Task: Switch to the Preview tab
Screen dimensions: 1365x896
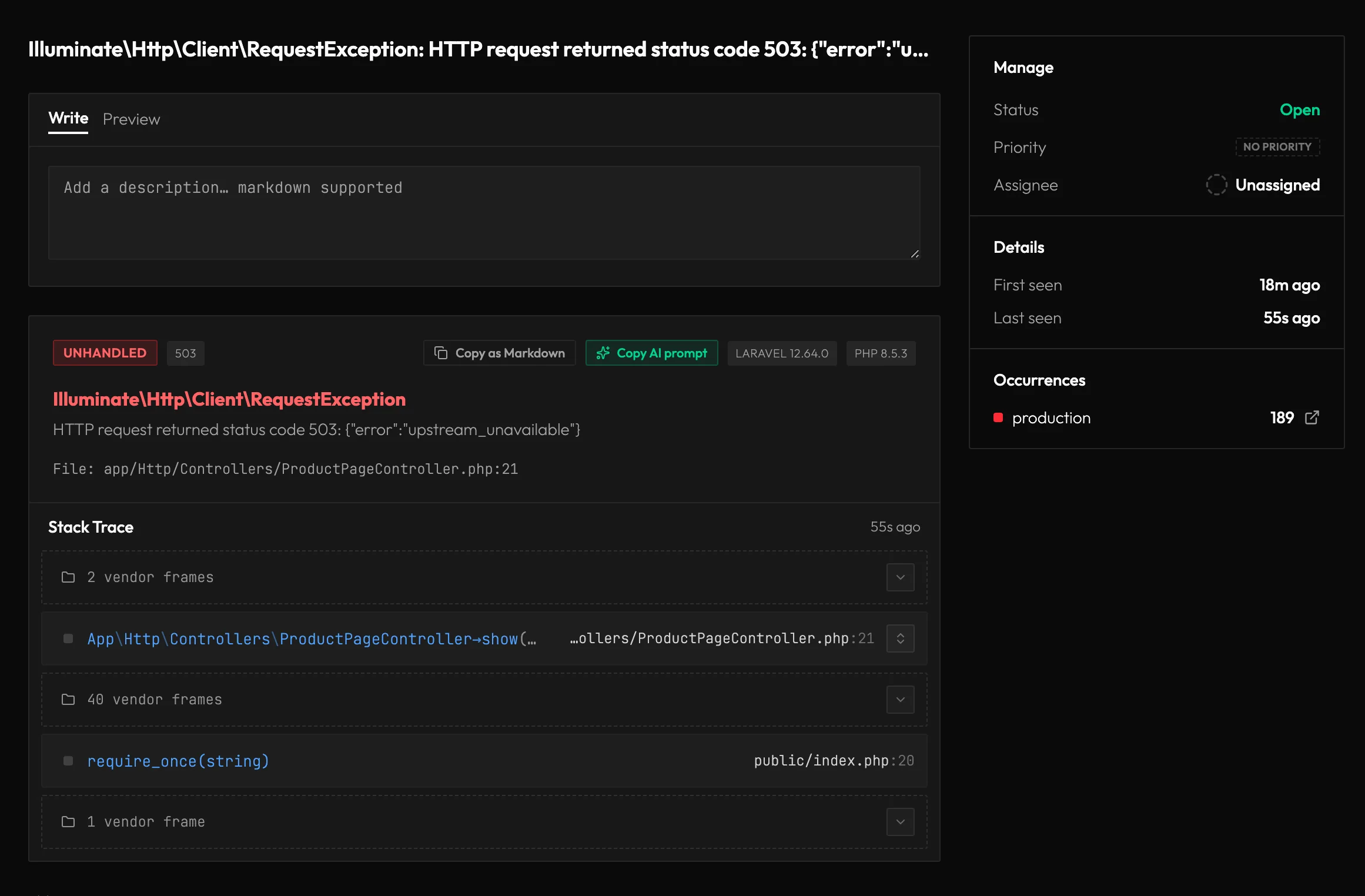Action: point(131,119)
